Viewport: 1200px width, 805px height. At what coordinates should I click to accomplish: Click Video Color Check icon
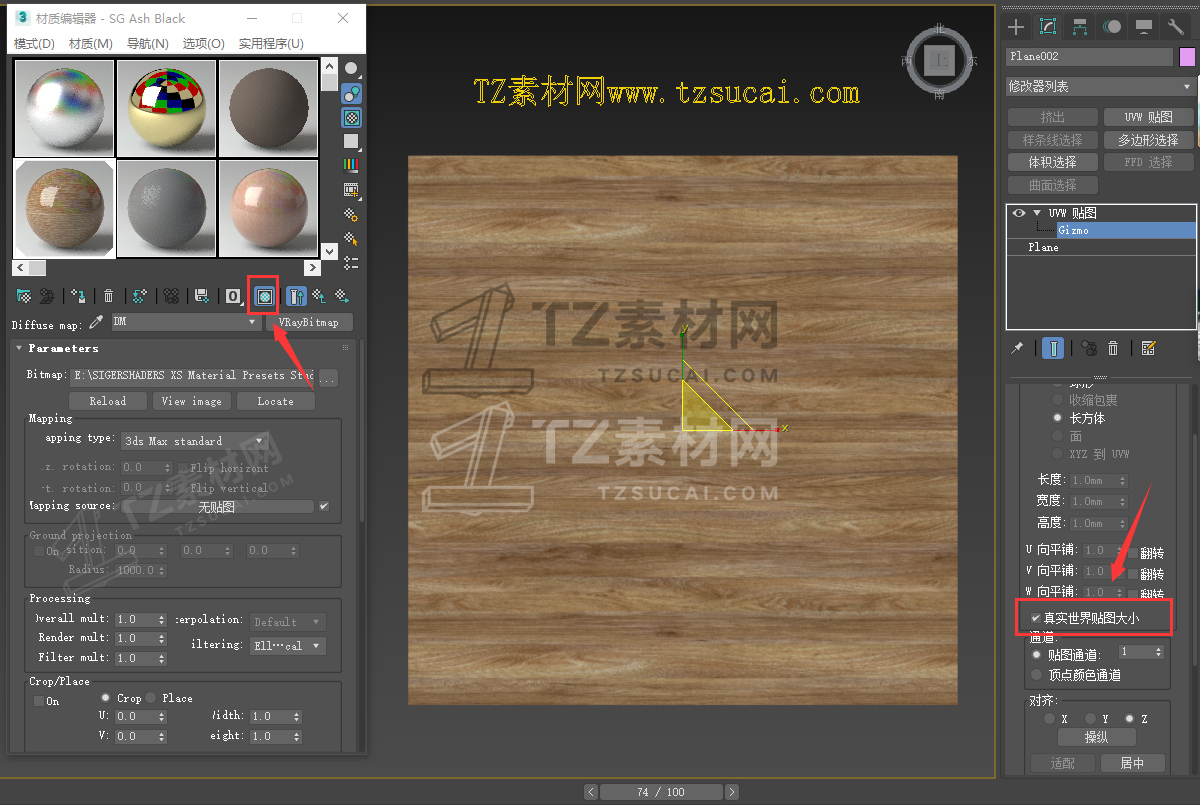point(352,165)
